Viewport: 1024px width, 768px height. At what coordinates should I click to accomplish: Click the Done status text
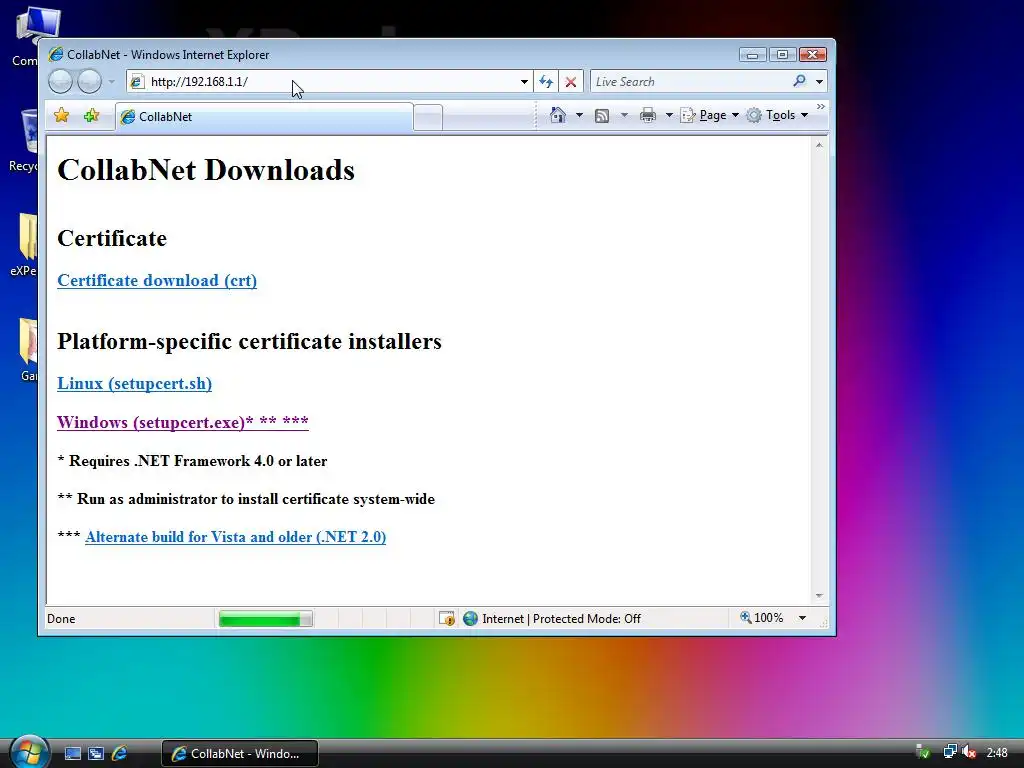point(61,619)
